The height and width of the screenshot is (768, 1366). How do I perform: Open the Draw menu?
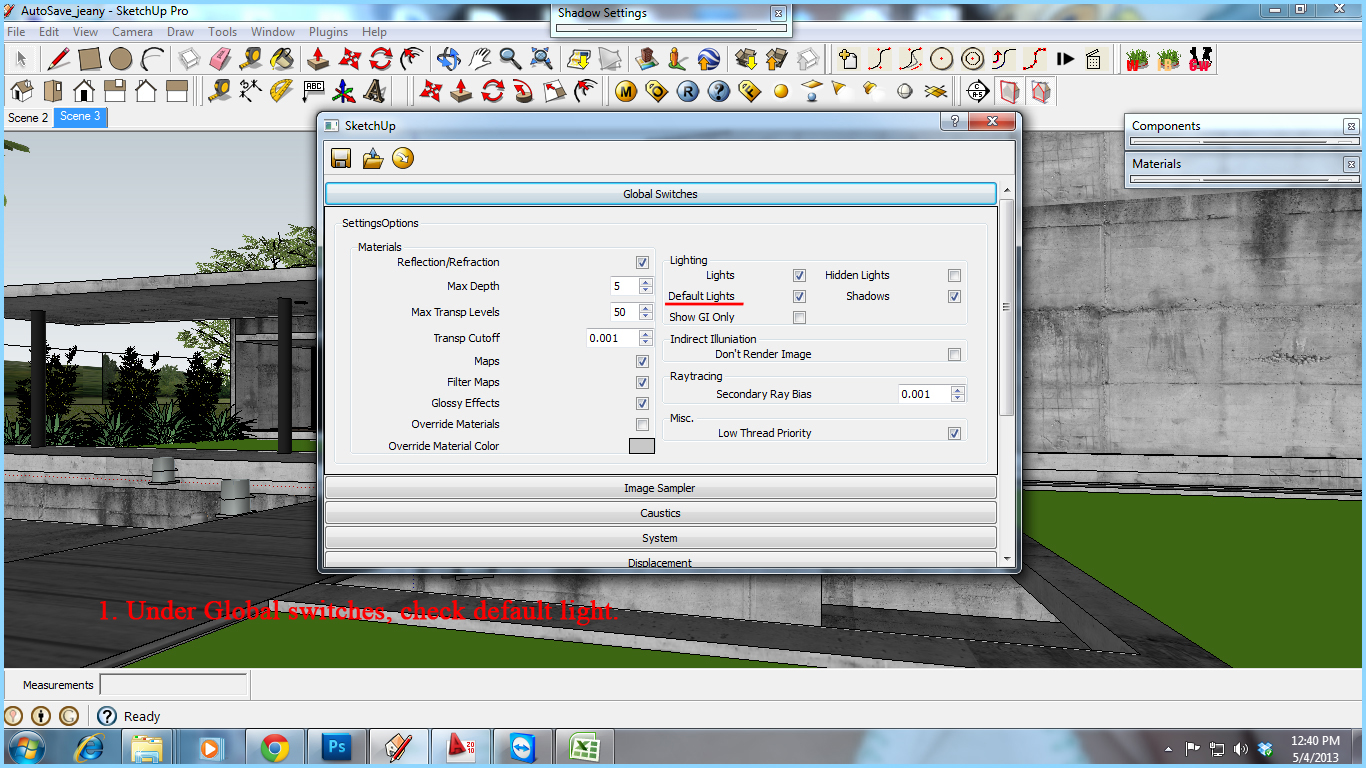point(181,32)
